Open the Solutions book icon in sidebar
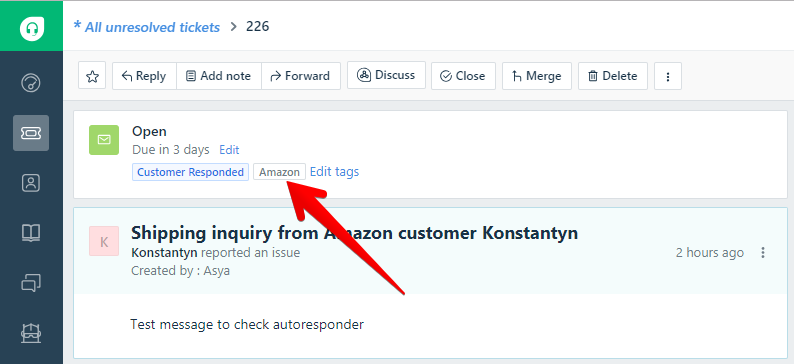 point(31,233)
